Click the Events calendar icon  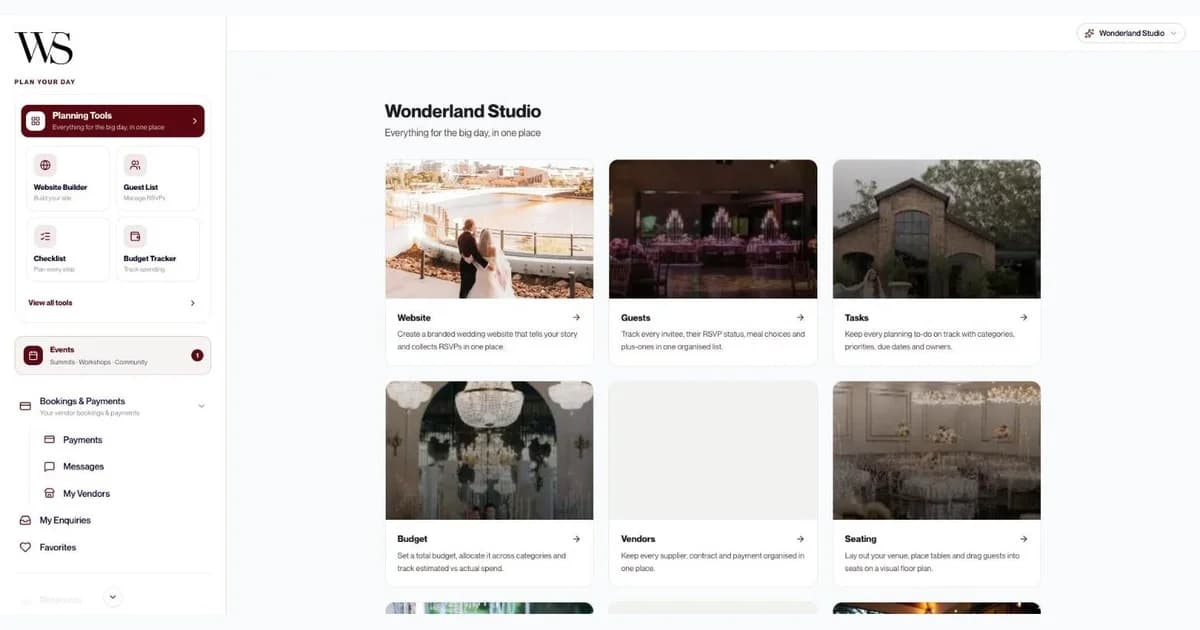pyautogui.click(x=33, y=355)
